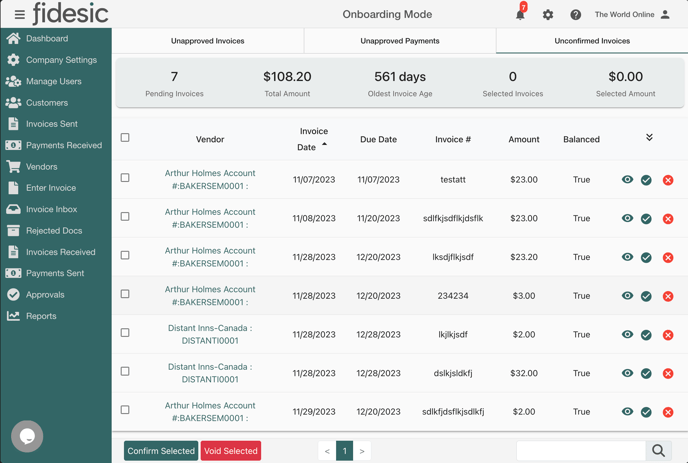Screen dimensions: 688x463
Task: Select page 1 in pagination
Action: pos(345,451)
